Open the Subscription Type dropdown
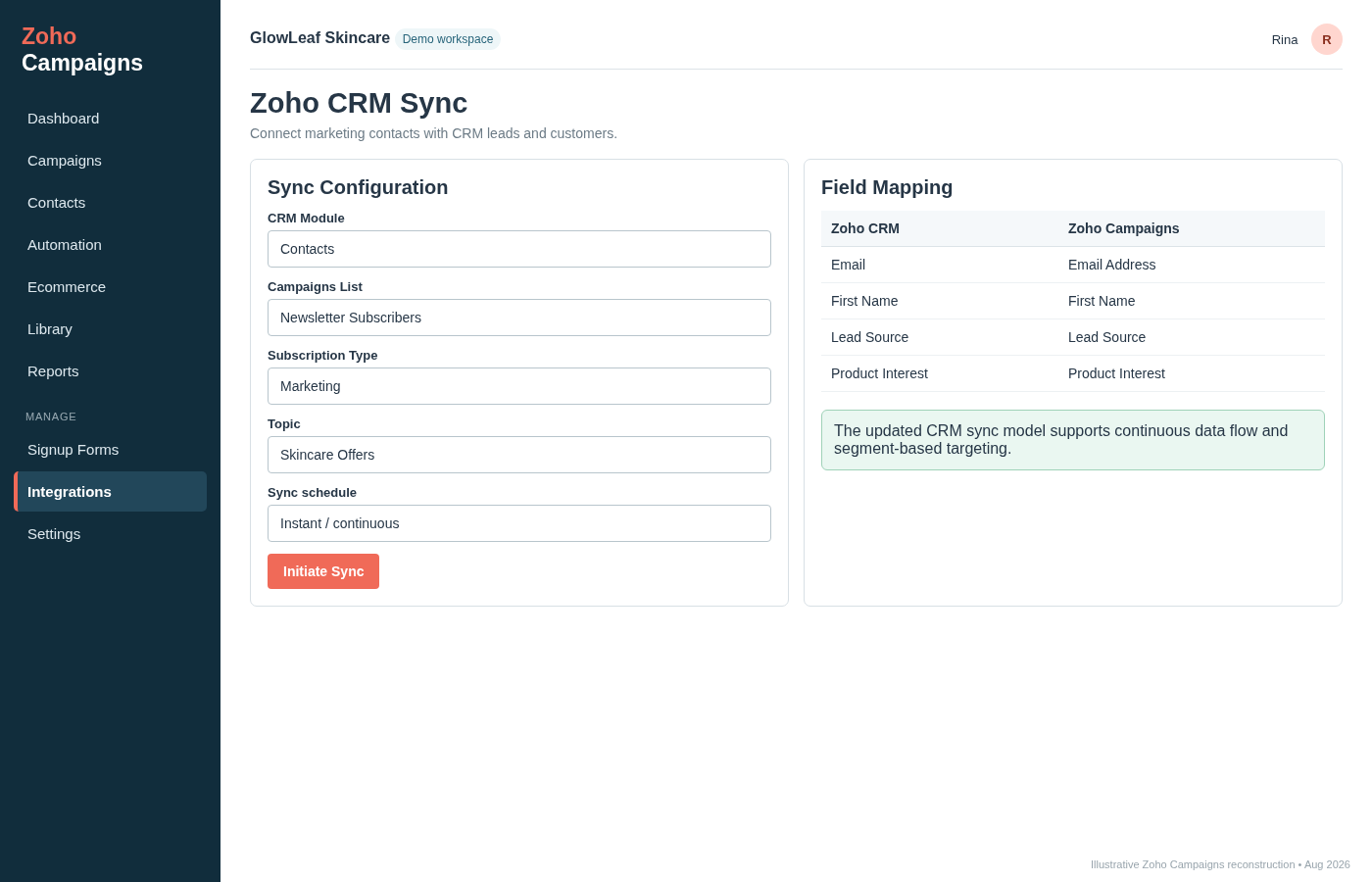The width and height of the screenshot is (1372, 882). [x=519, y=386]
